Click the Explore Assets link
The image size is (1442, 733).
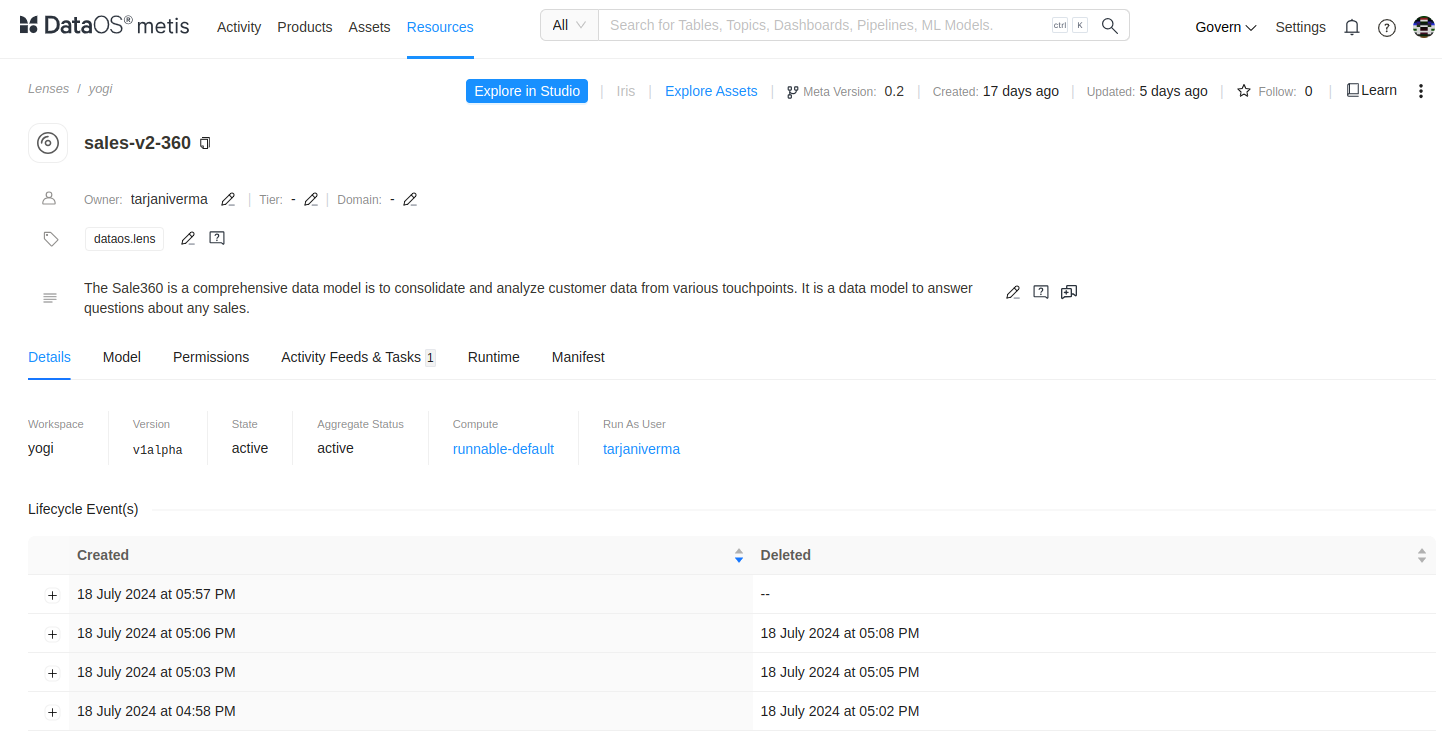(x=711, y=91)
